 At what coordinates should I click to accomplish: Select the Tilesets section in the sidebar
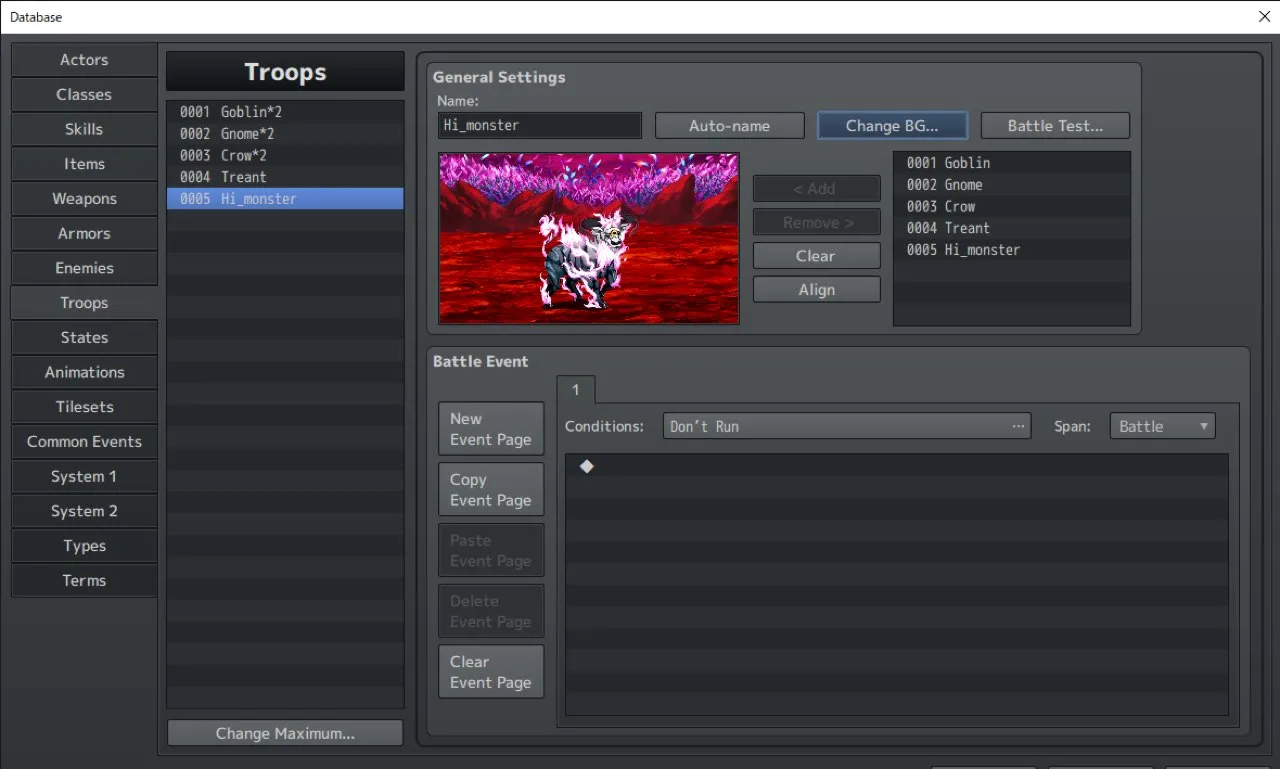point(84,406)
